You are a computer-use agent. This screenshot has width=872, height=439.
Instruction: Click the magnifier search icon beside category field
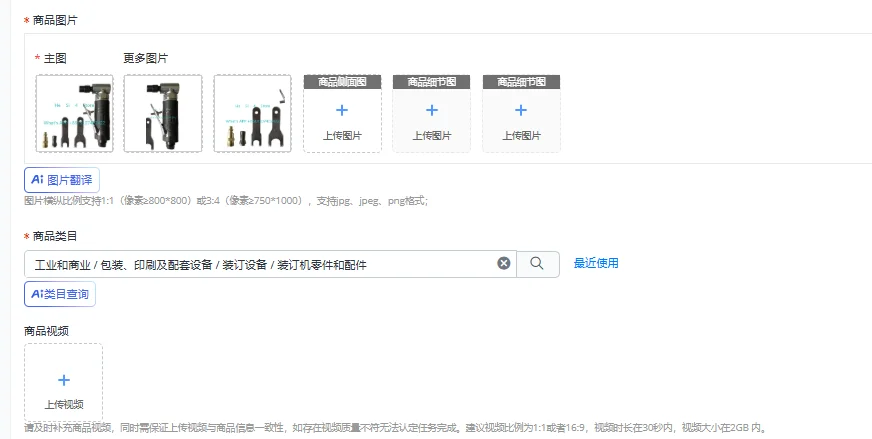point(537,264)
